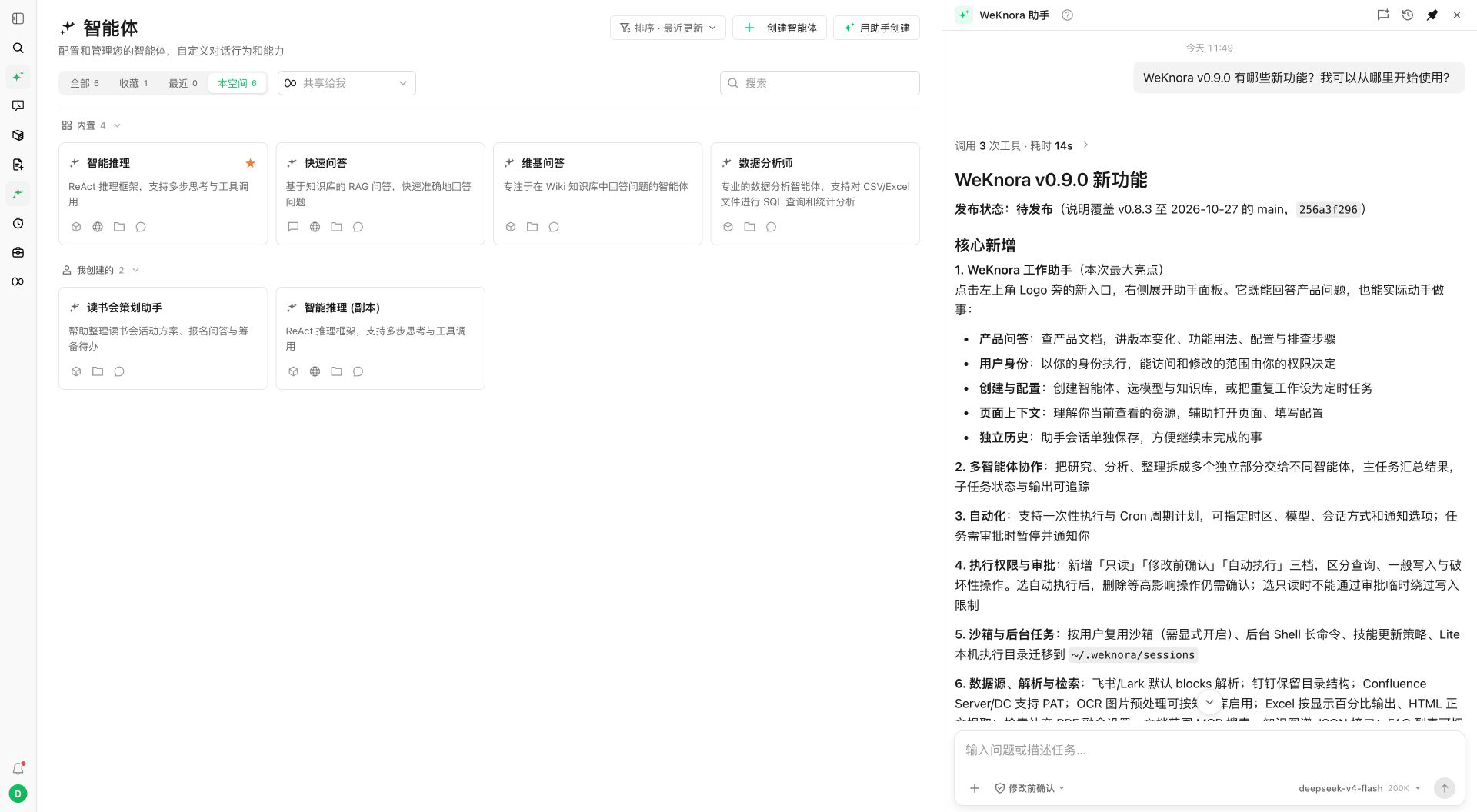Viewport: 1477px width, 812px height.
Task: Open user avatar D menu
Action: 18,794
